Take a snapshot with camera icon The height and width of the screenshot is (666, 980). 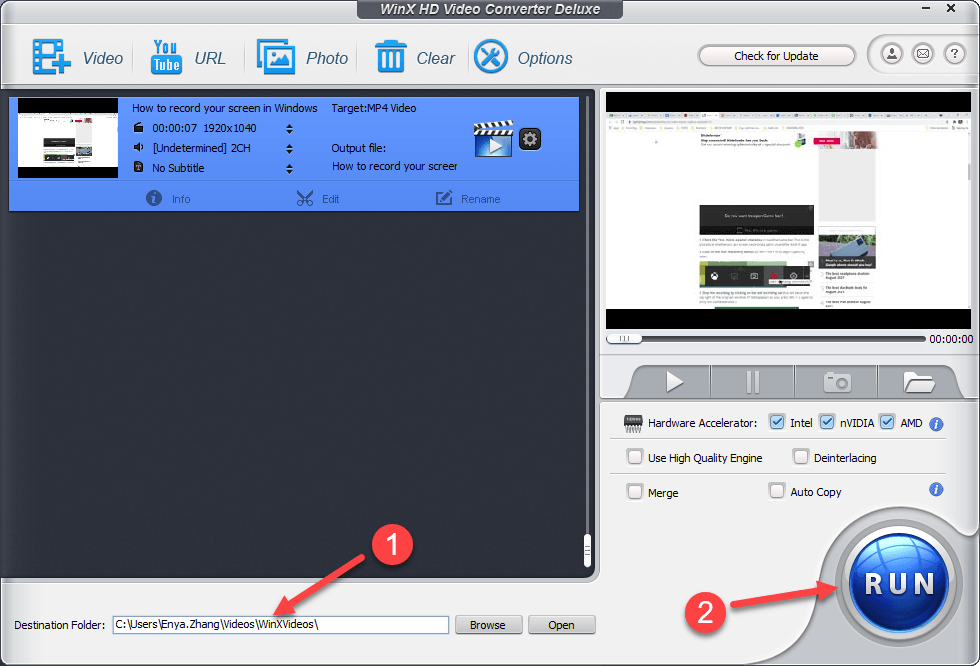click(x=836, y=382)
